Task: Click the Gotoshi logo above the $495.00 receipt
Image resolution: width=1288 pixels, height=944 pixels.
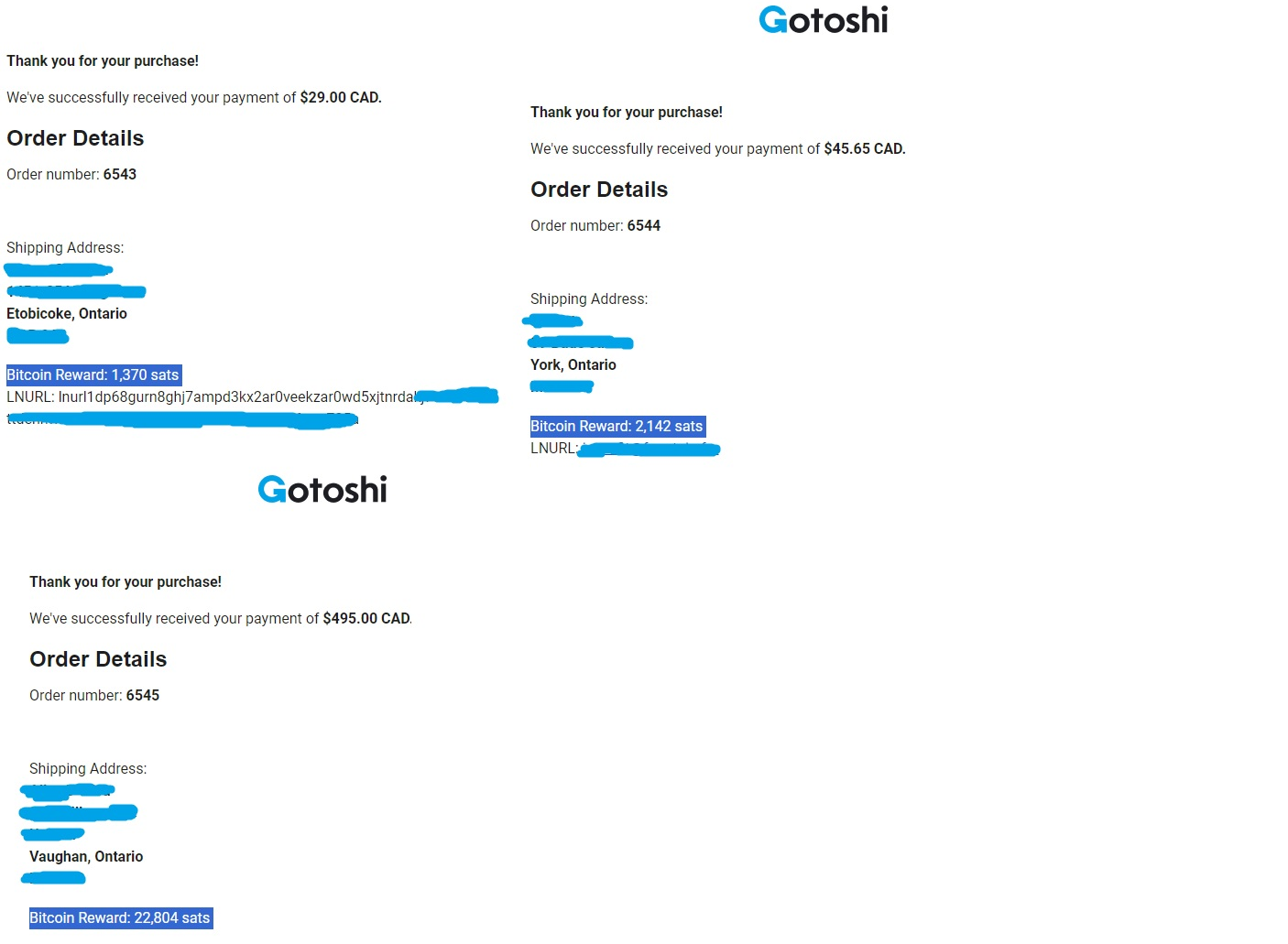Action: tap(322, 490)
